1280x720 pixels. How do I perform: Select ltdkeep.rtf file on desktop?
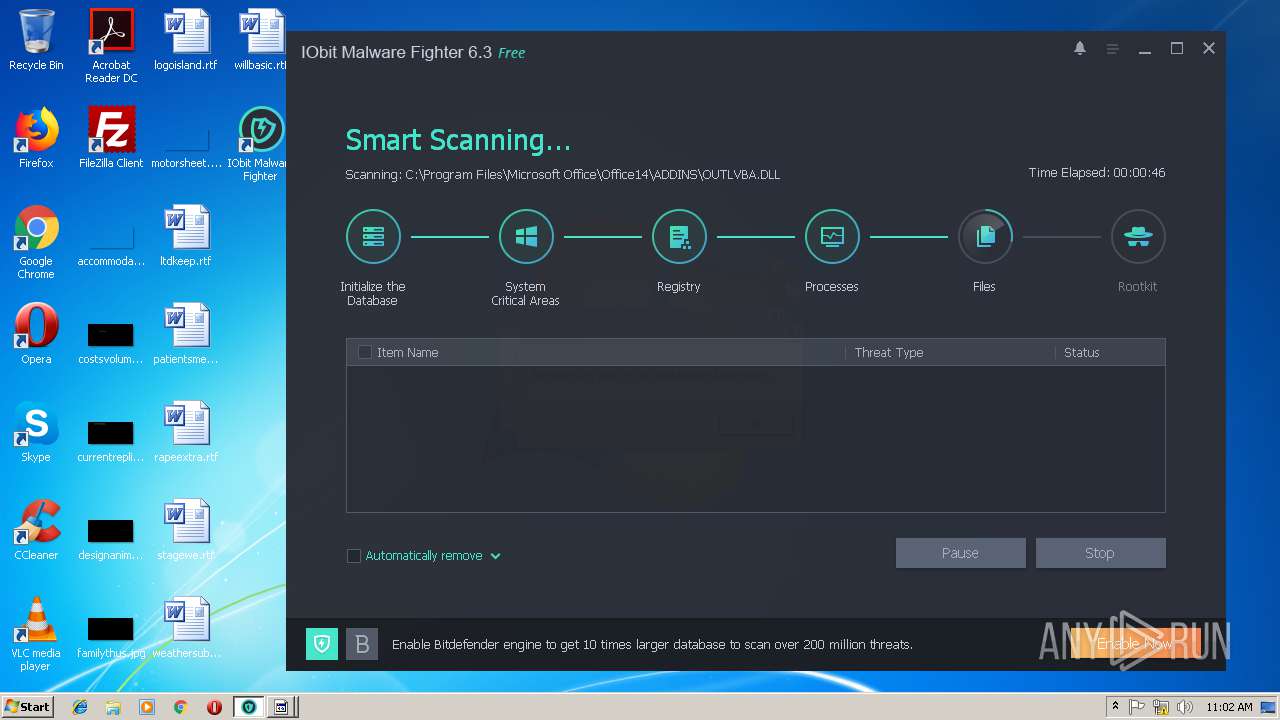click(x=186, y=236)
